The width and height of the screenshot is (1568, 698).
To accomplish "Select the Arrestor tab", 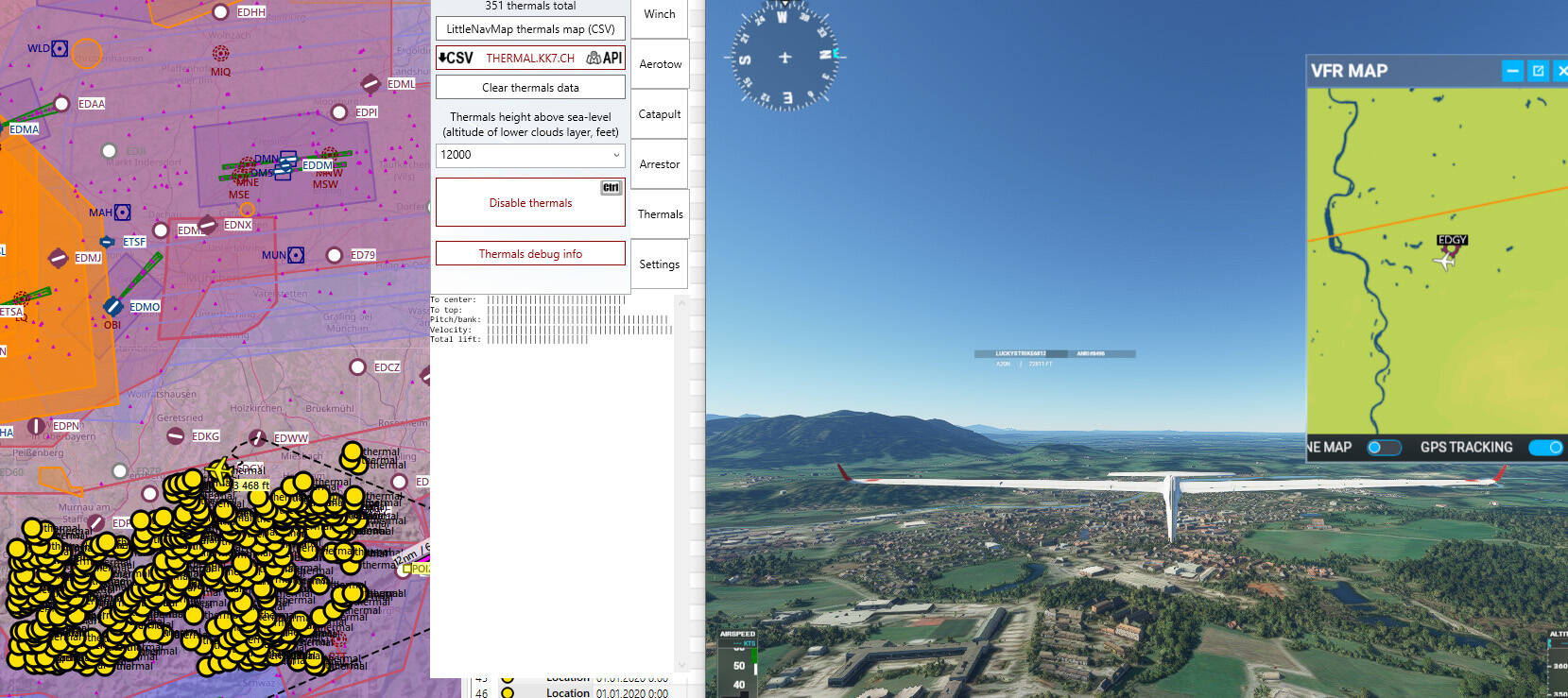I will pos(659,164).
